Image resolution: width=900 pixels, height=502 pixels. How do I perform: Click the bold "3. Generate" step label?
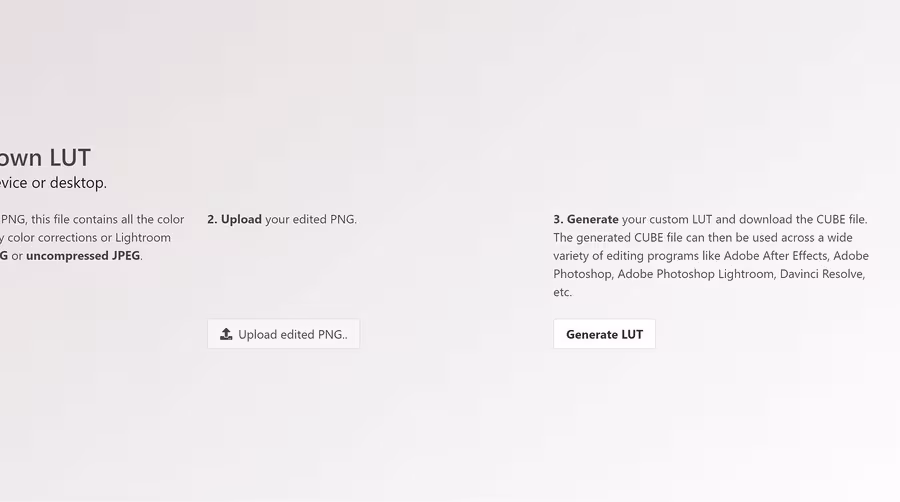586,219
